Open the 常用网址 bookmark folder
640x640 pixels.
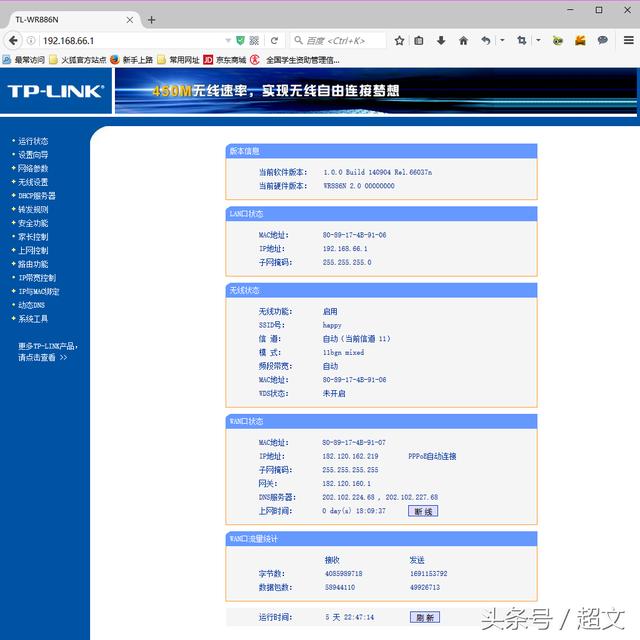(x=178, y=60)
